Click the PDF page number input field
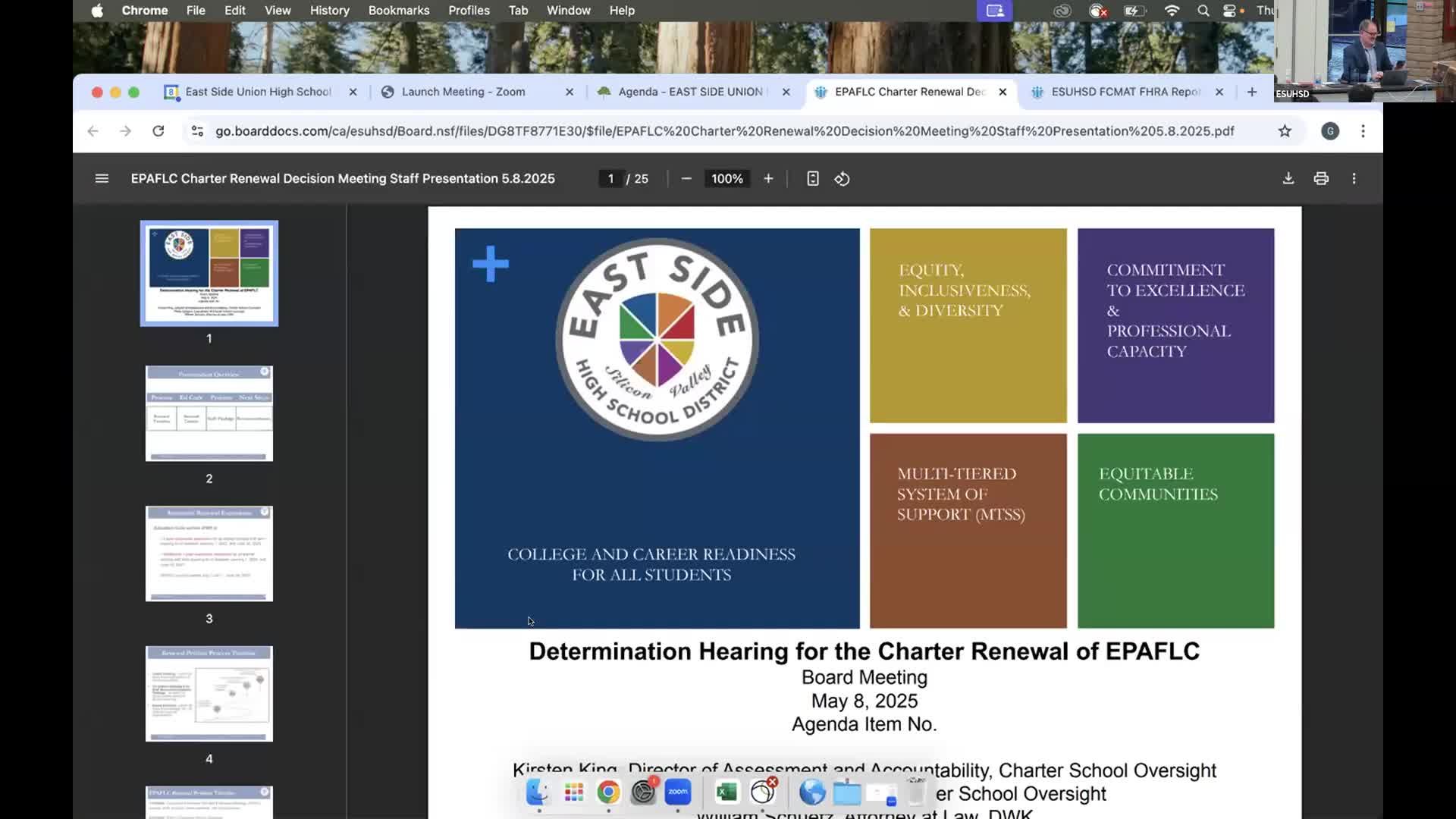This screenshot has width=1456, height=819. click(610, 179)
